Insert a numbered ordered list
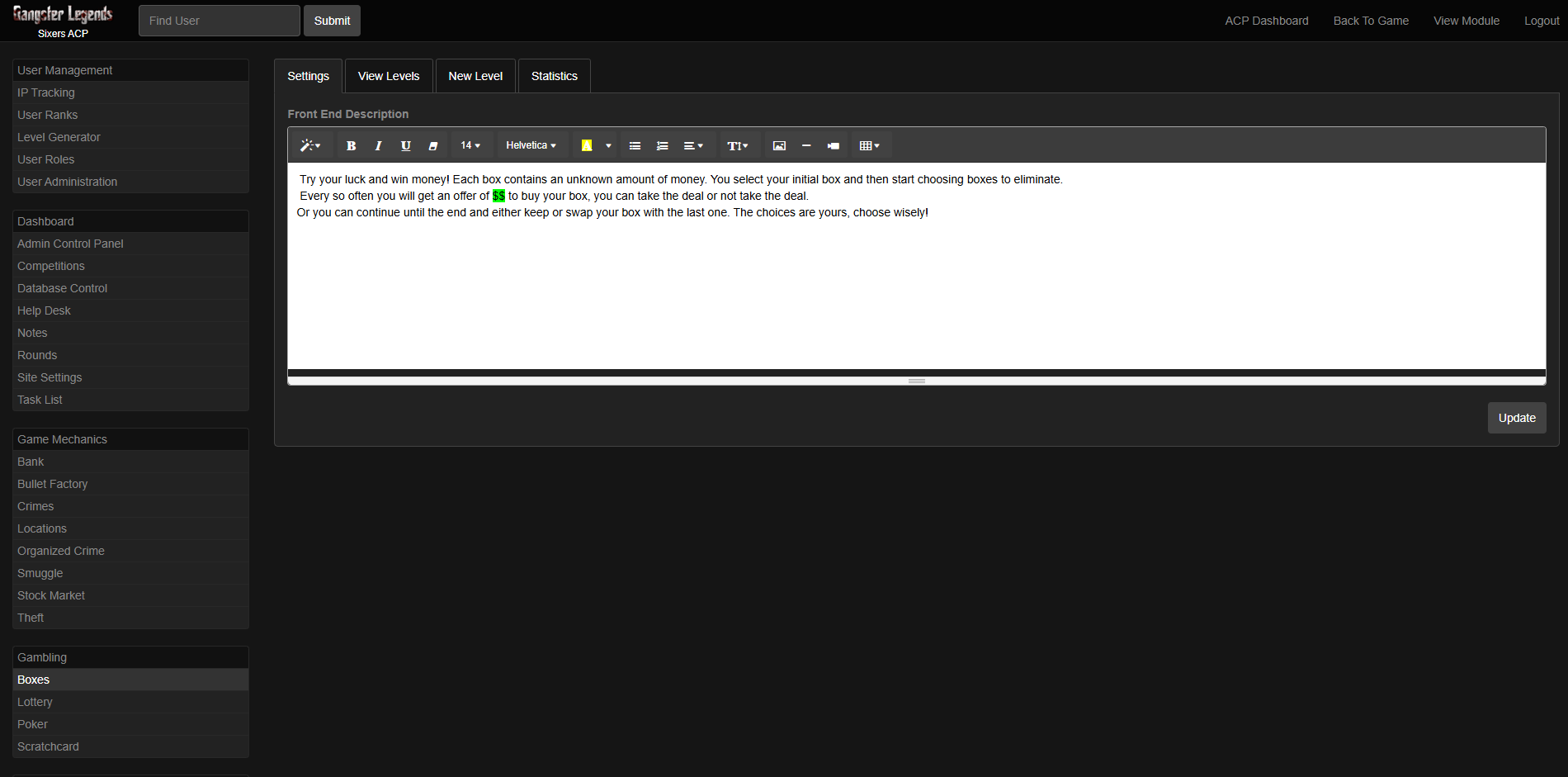This screenshot has width=1568, height=777. (662, 145)
